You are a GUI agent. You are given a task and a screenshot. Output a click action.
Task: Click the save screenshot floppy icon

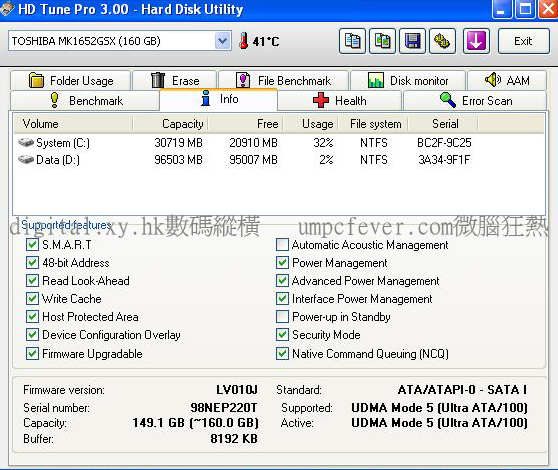tap(412, 41)
